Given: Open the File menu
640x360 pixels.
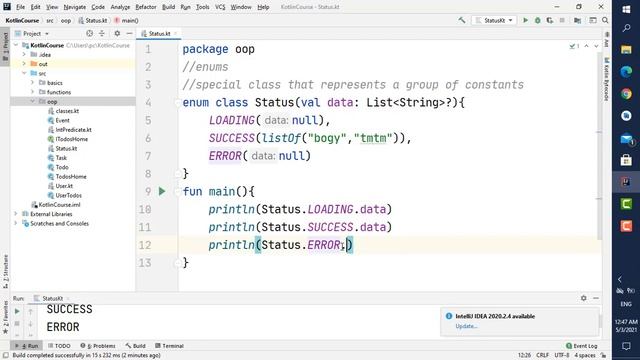Looking at the screenshot, I should pyautogui.click(x=20, y=7).
